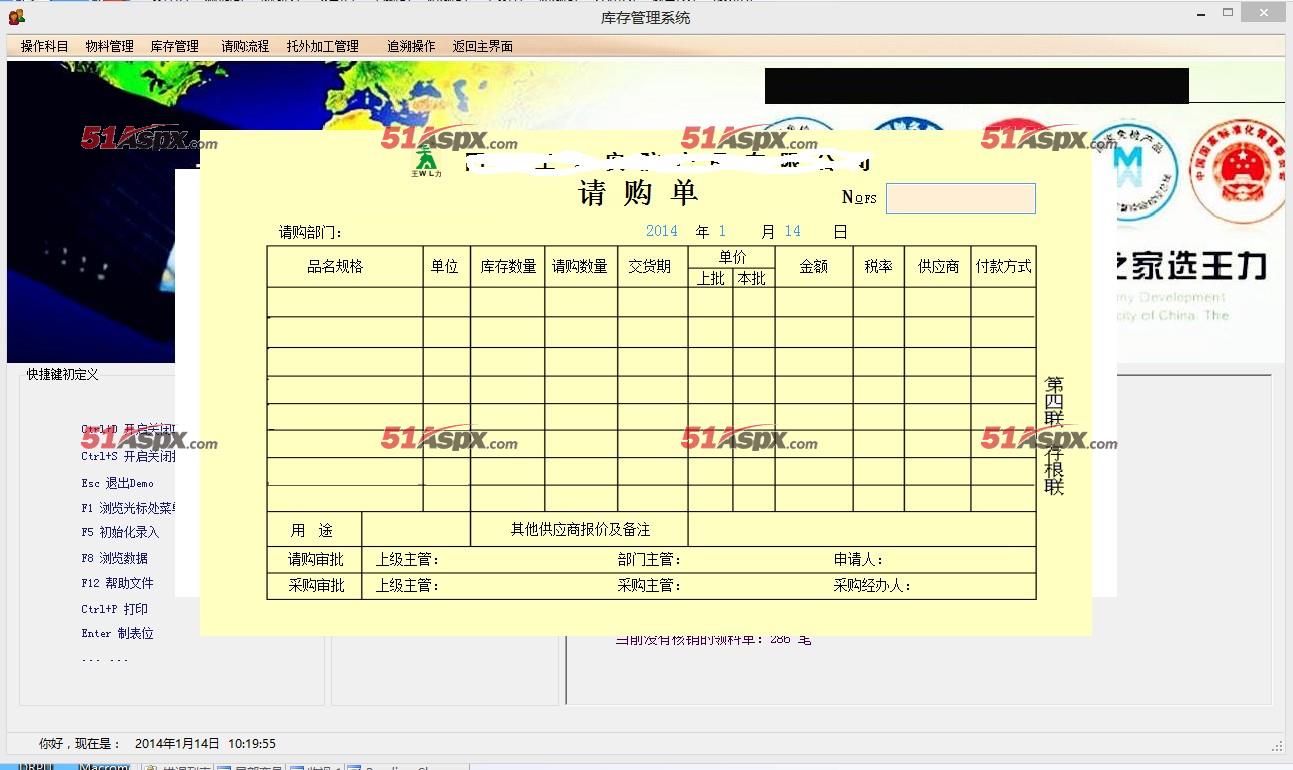Screen dimensions: 1293x770
Task: Click the 金额 column header
Action: (813, 267)
